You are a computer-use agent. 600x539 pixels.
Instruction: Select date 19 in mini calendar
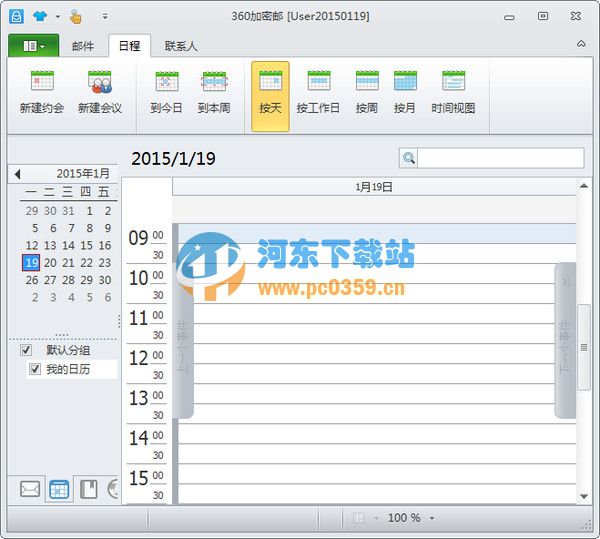pos(31,262)
